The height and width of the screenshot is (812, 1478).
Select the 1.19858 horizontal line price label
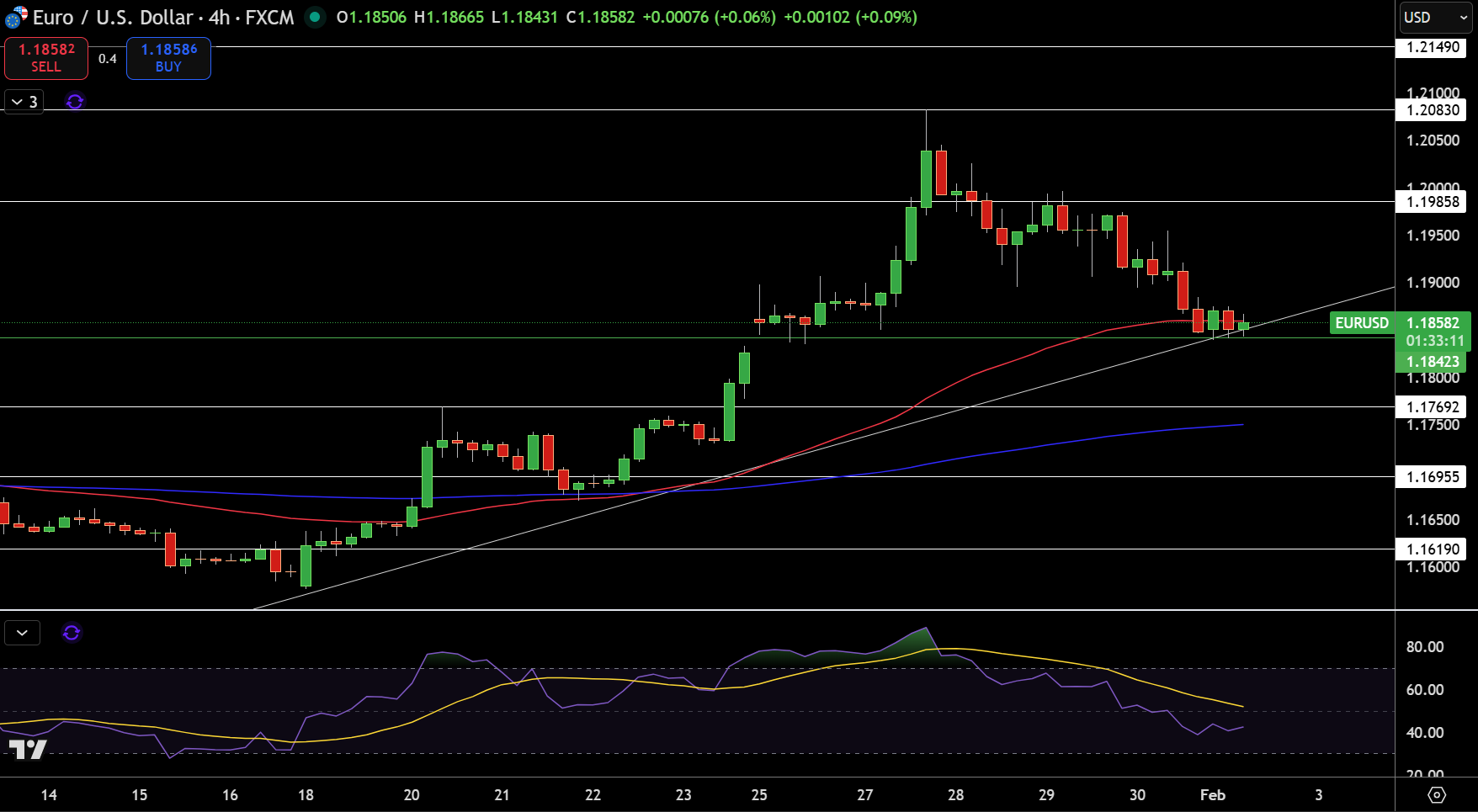click(1431, 202)
